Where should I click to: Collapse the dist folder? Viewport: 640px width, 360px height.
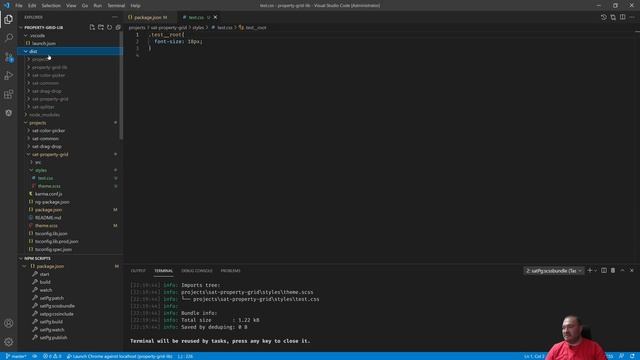pos(33,51)
